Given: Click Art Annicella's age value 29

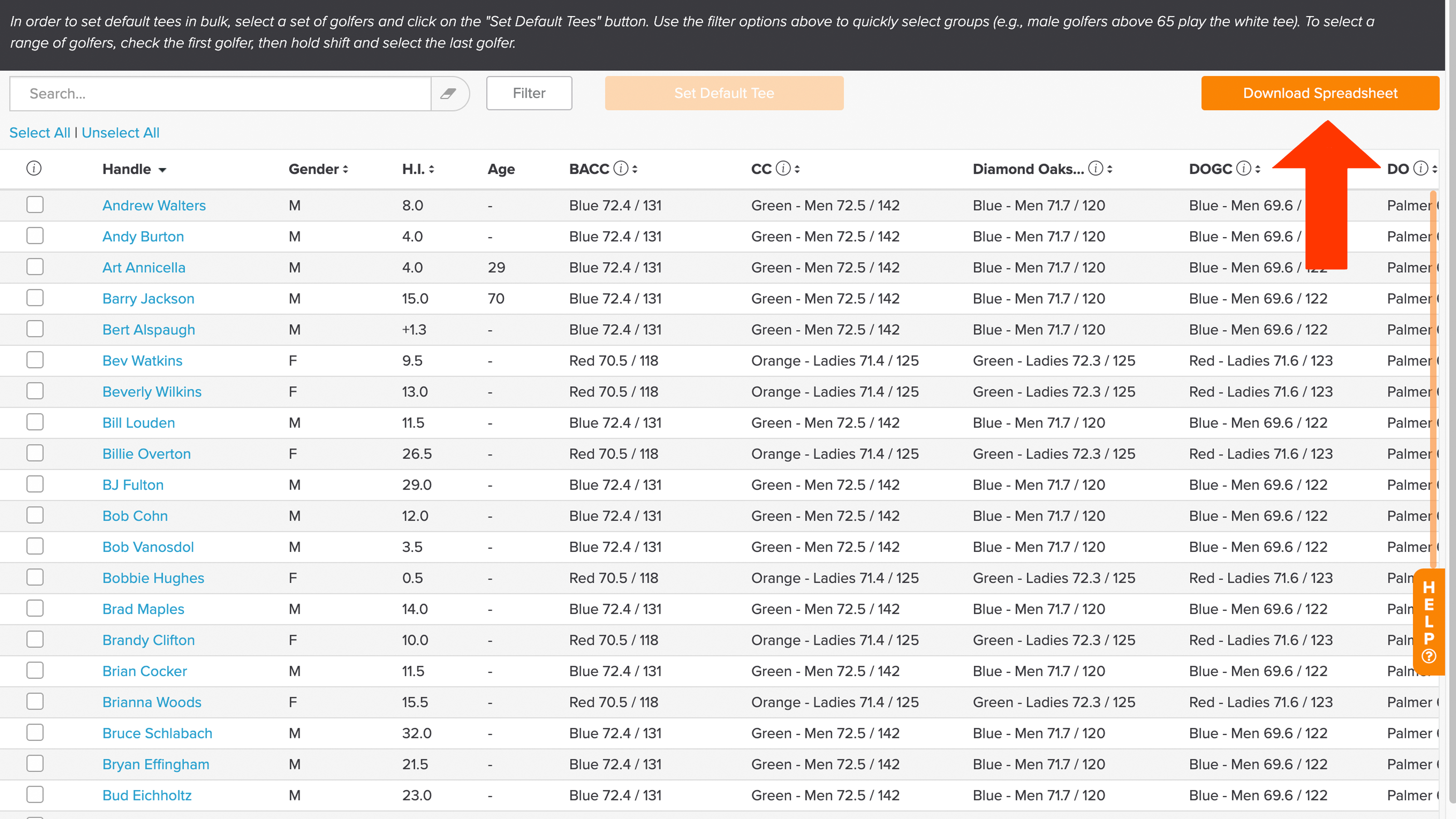Looking at the screenshot, I should pos(497,267).
